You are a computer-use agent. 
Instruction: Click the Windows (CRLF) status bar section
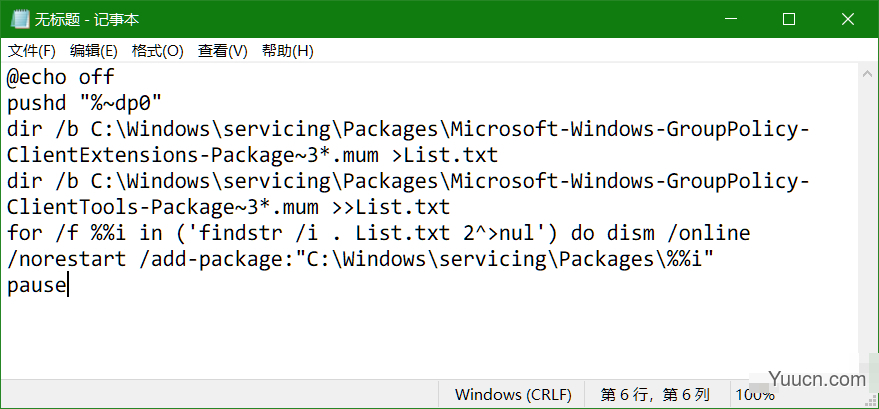pos(513,395)
